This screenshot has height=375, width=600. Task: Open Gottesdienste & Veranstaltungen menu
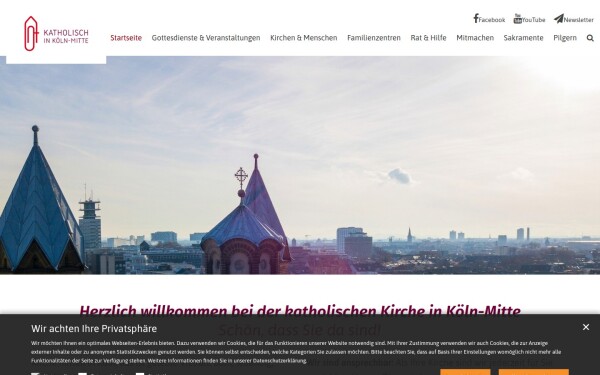pos(206,38)
